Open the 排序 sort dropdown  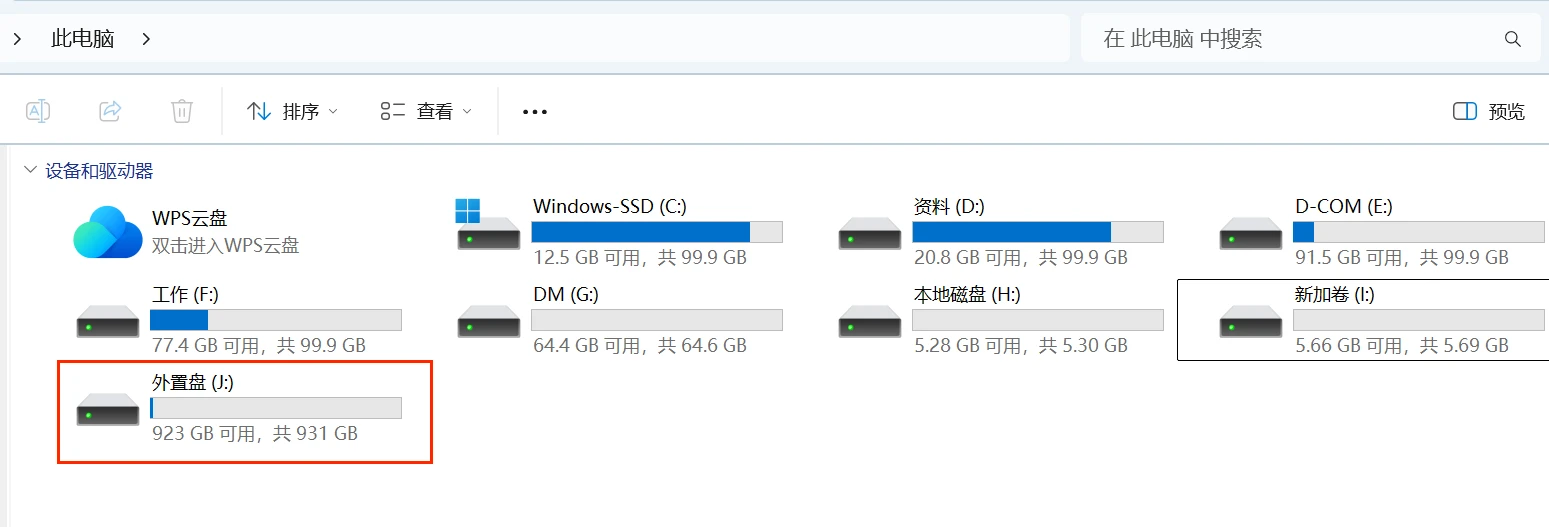pyautogui.click(x=293, y=111)
